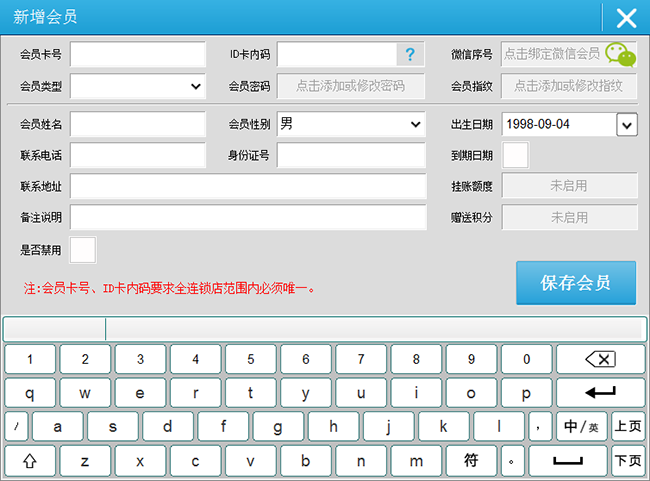Screen dimensions: 650x481
Task: Expand the 会员性别 dropdown
Action: 415,125
